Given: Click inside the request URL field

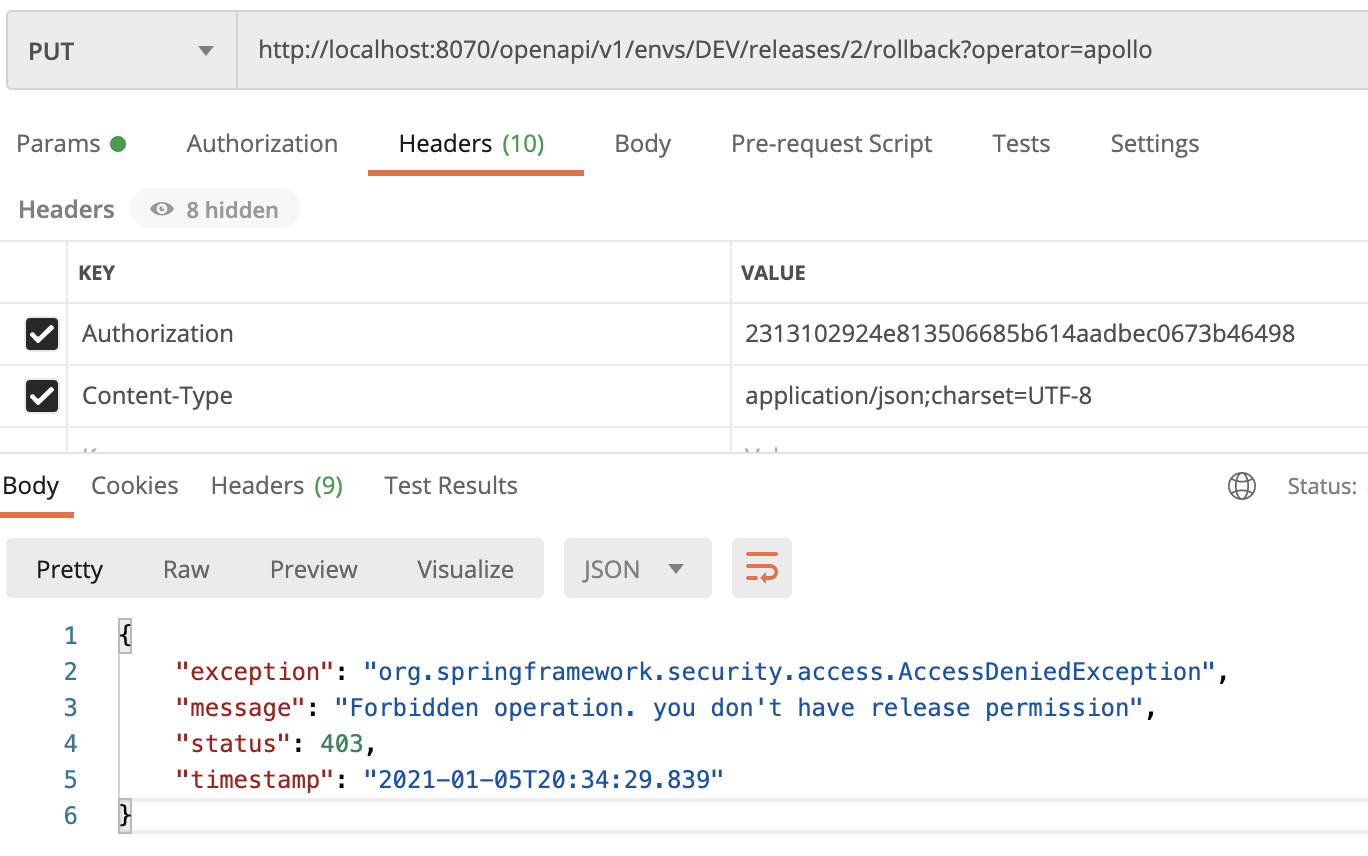Looking at the screenshot, I should point(700,48).
